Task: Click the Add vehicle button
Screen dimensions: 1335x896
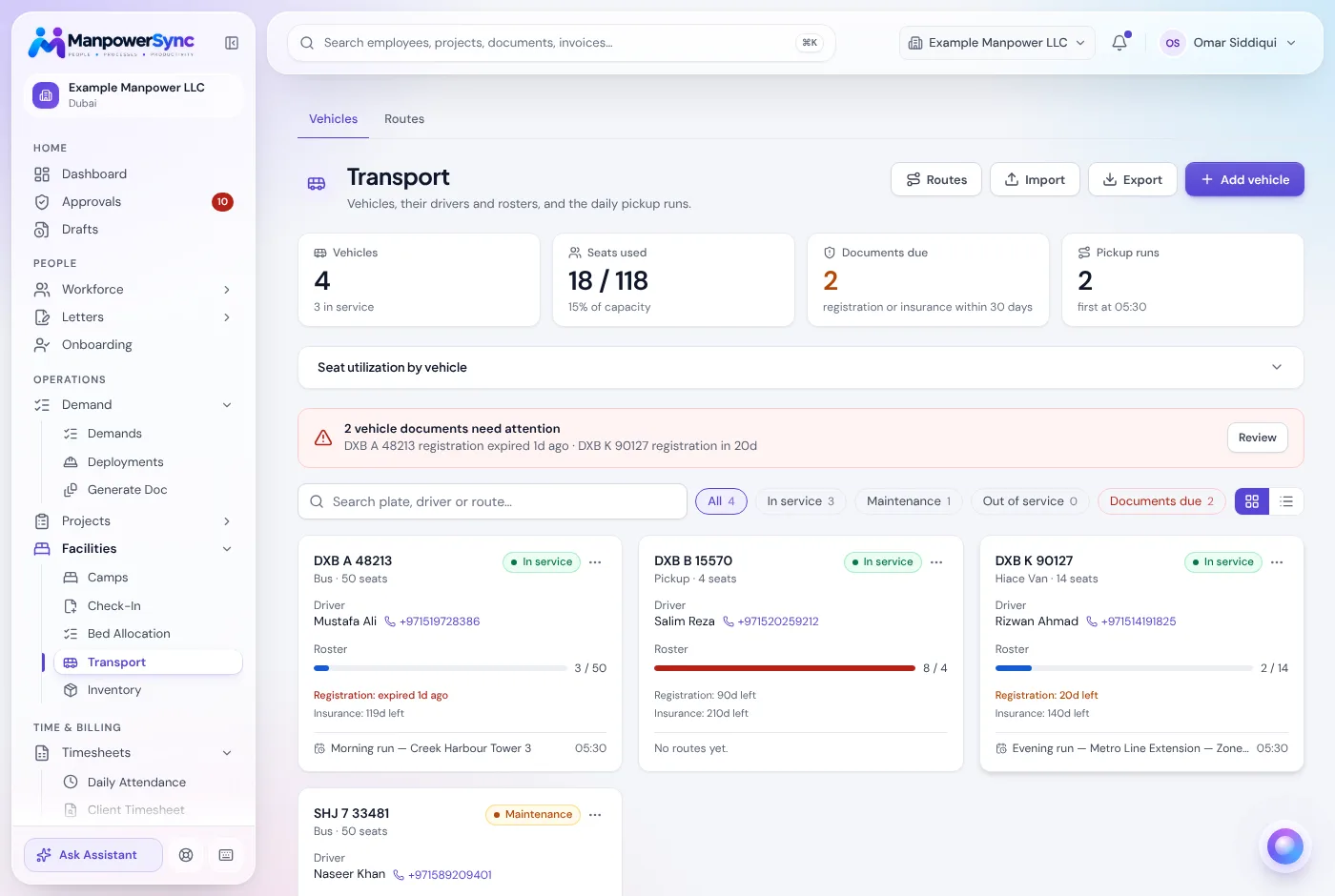Action: tap(1244, 180)
